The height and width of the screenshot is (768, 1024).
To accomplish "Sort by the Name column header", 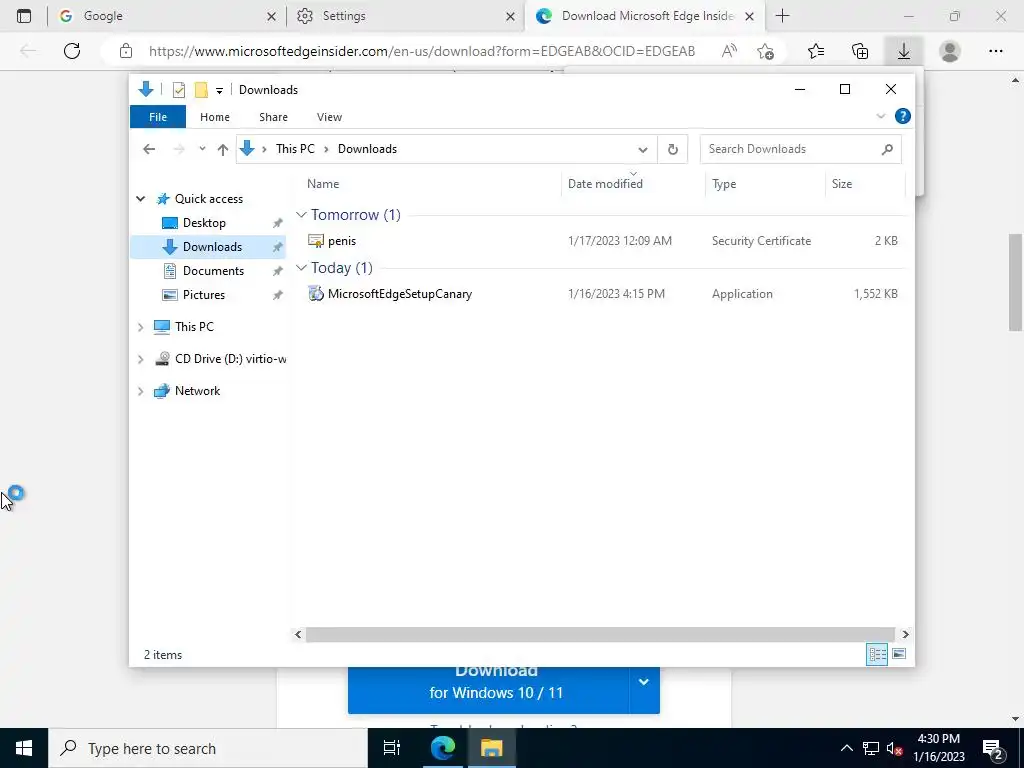I will click(x=427, y=184).
